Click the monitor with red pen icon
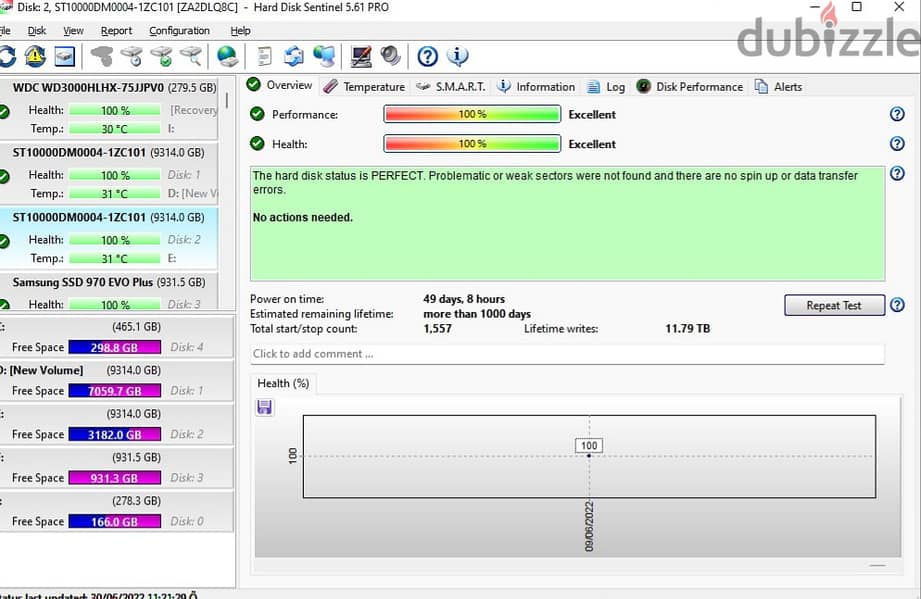This screenshot has width=921, height=599. (x=361, y=56)
